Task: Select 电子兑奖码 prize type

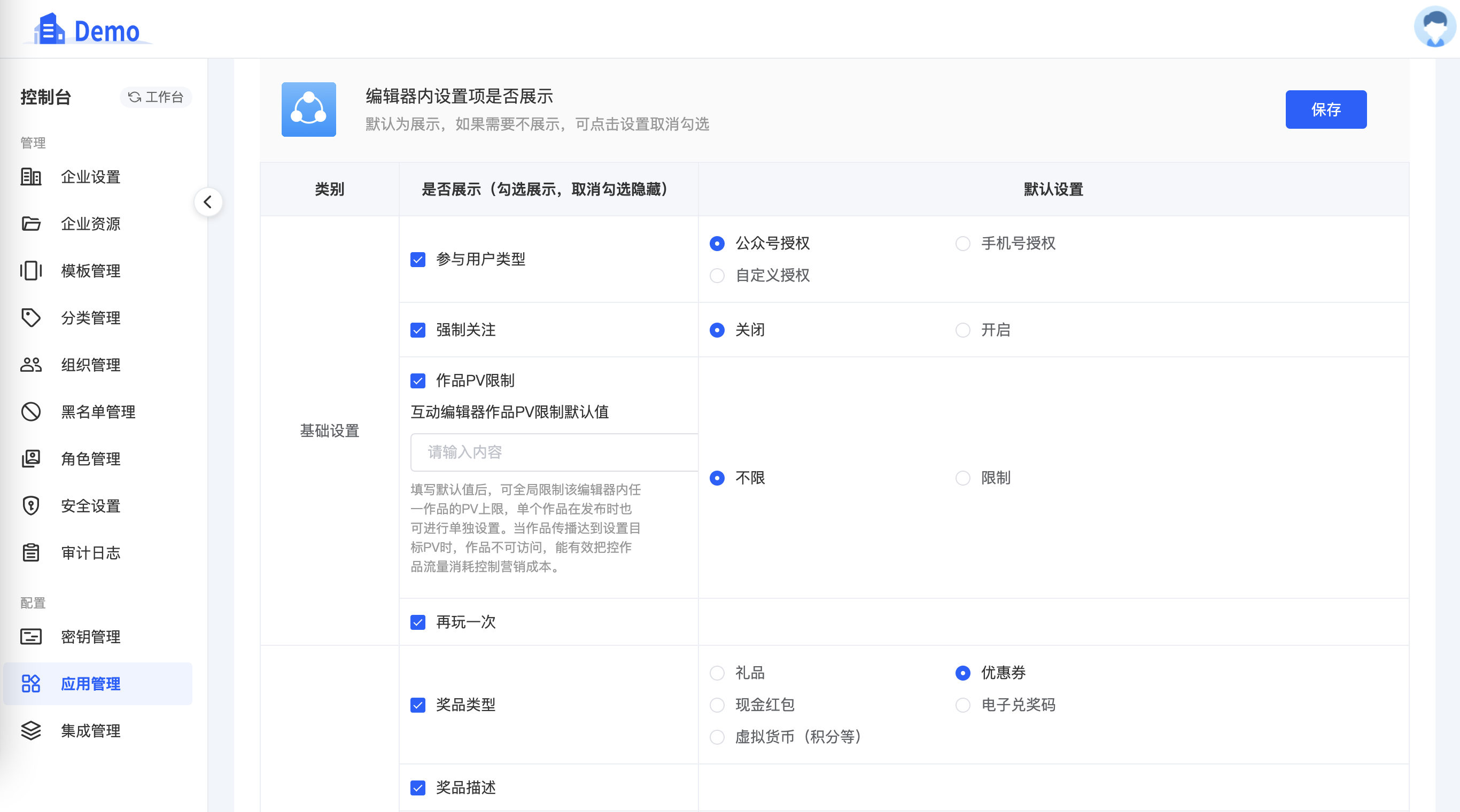Action: pos(963,705)
